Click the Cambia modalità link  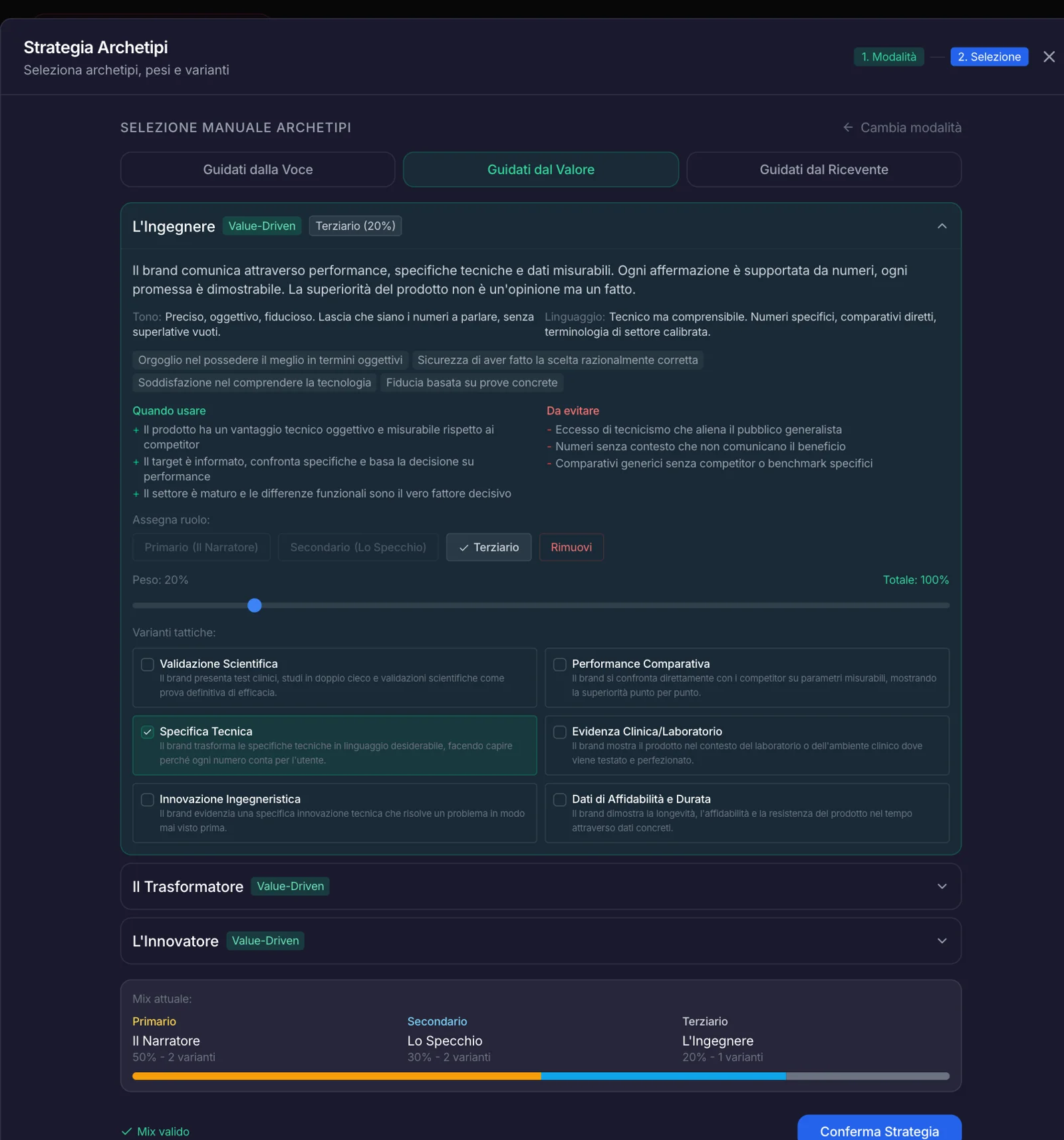point(902,127)
